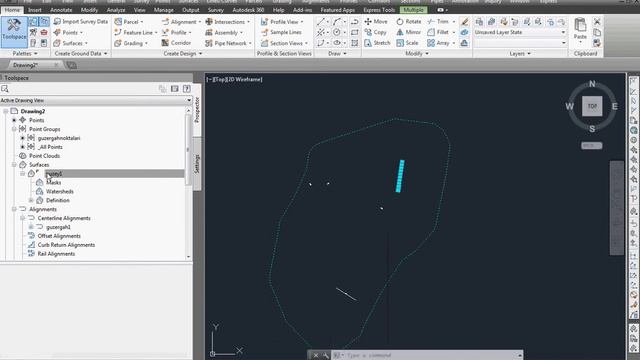Open the Annotate ribbon tab
Viewport: 640px width, 360px height.
pos(61,10)
